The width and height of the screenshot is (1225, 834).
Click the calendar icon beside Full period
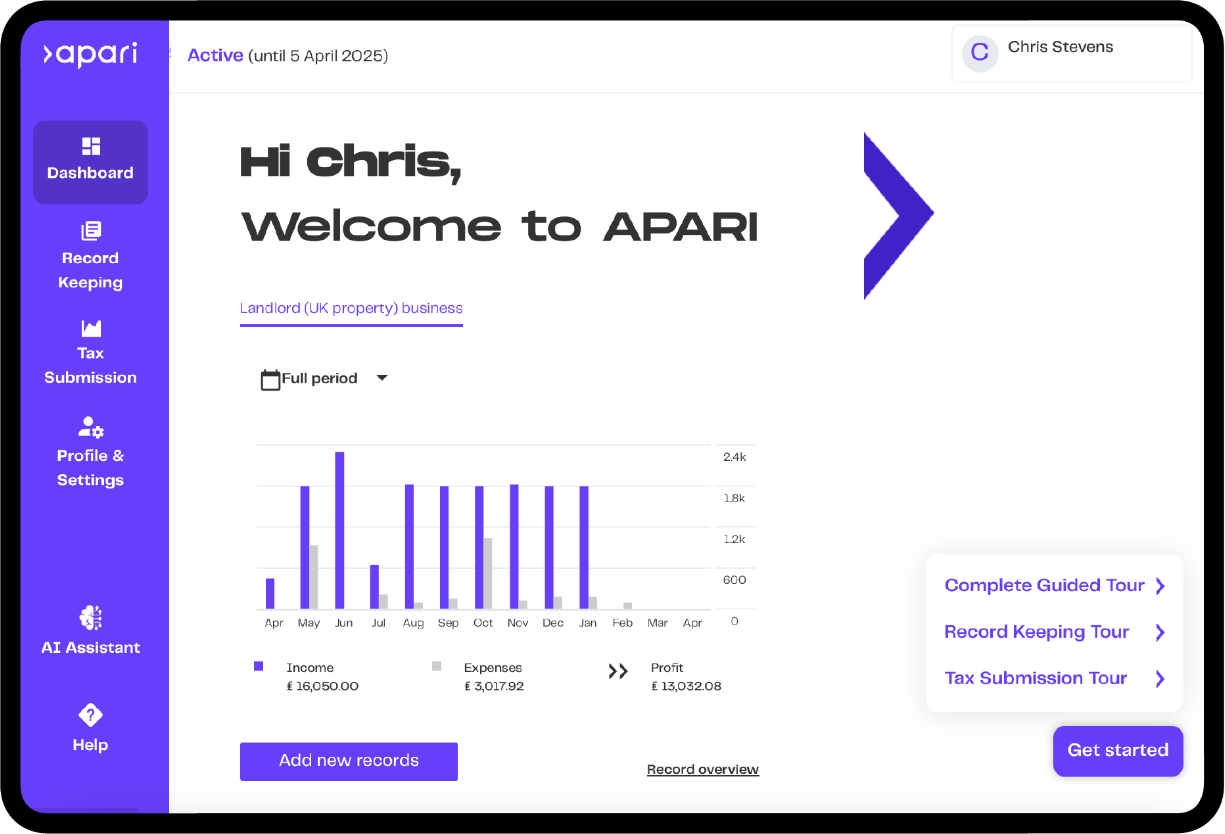coord(270,379)
